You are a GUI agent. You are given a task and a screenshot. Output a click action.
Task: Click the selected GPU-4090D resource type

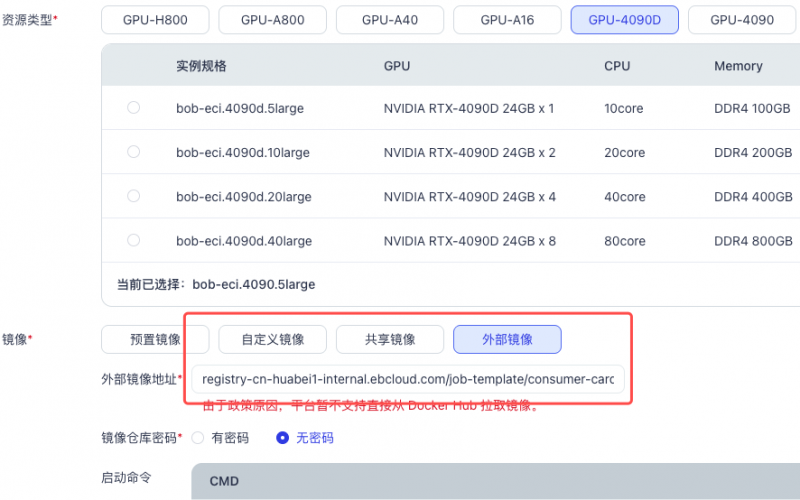(624, 19)
